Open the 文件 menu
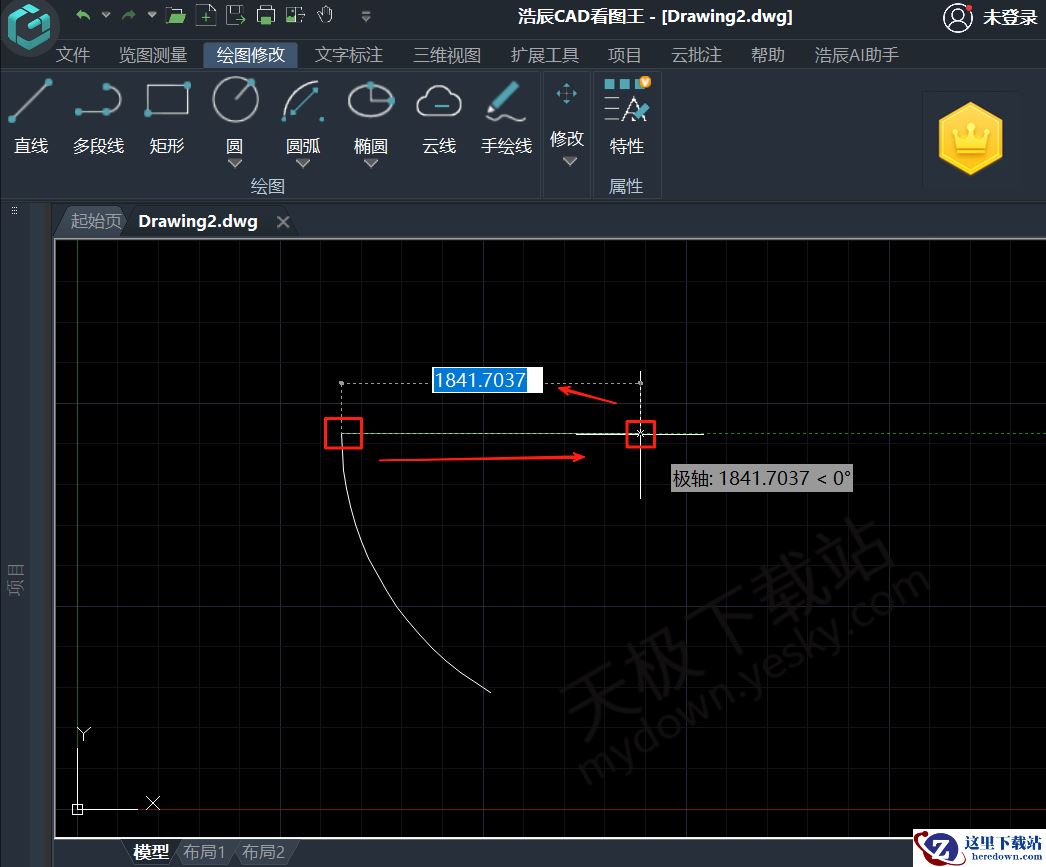This screenshot has height=867, width=1046. [x=73, y=55]
